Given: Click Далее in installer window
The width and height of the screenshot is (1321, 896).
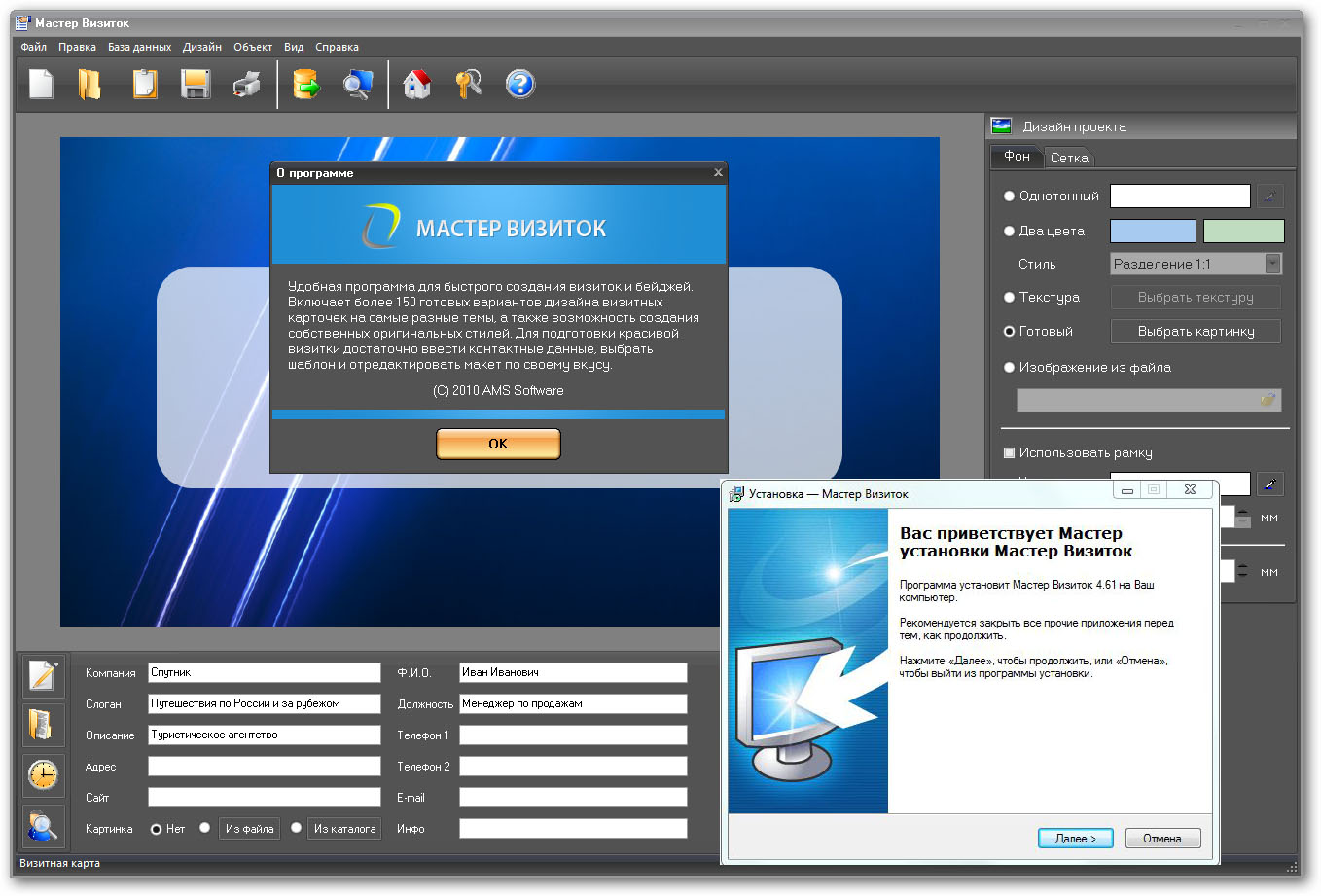Looking at the screenshot, I should coord(1075,839).
